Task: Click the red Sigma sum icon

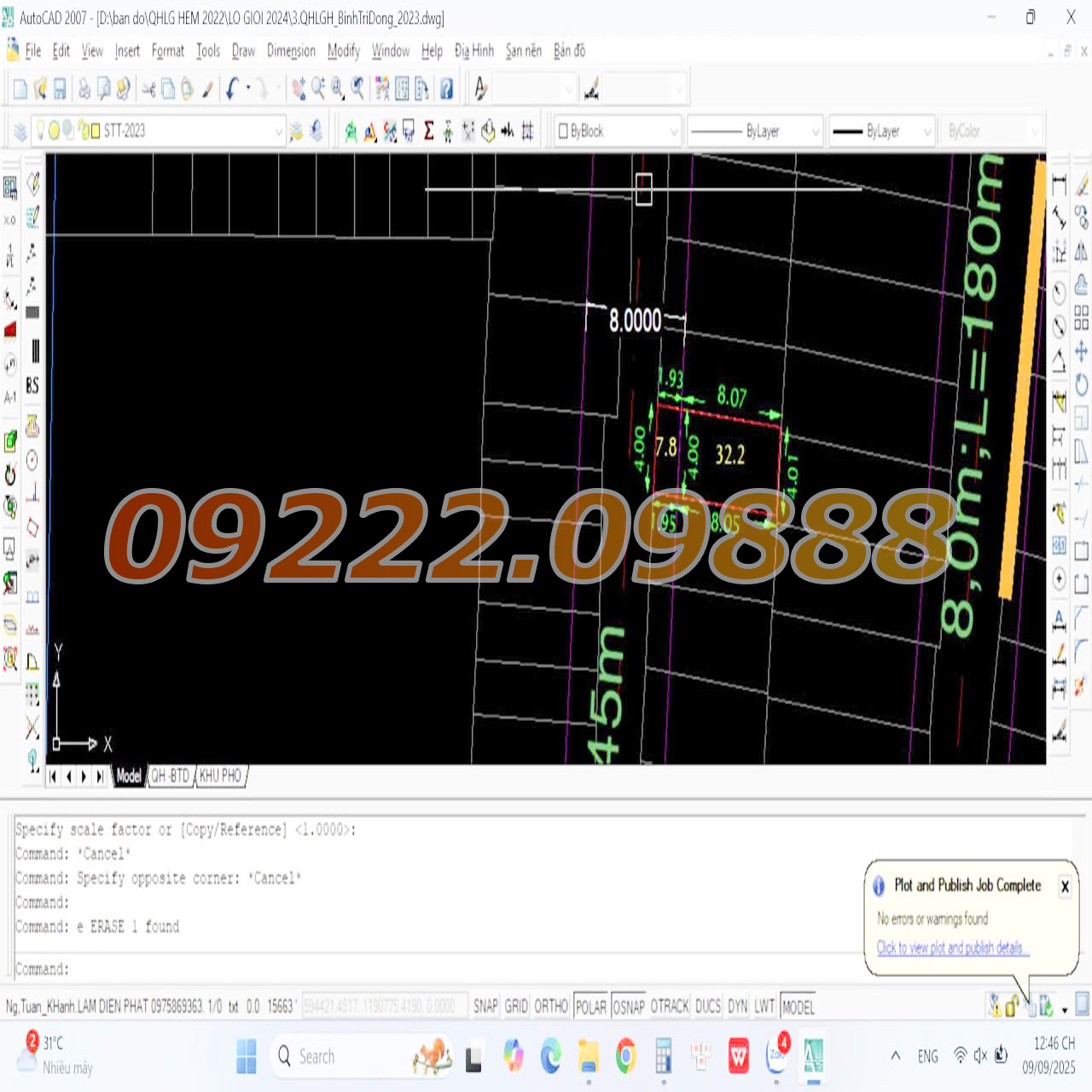Action: point(428,131)
